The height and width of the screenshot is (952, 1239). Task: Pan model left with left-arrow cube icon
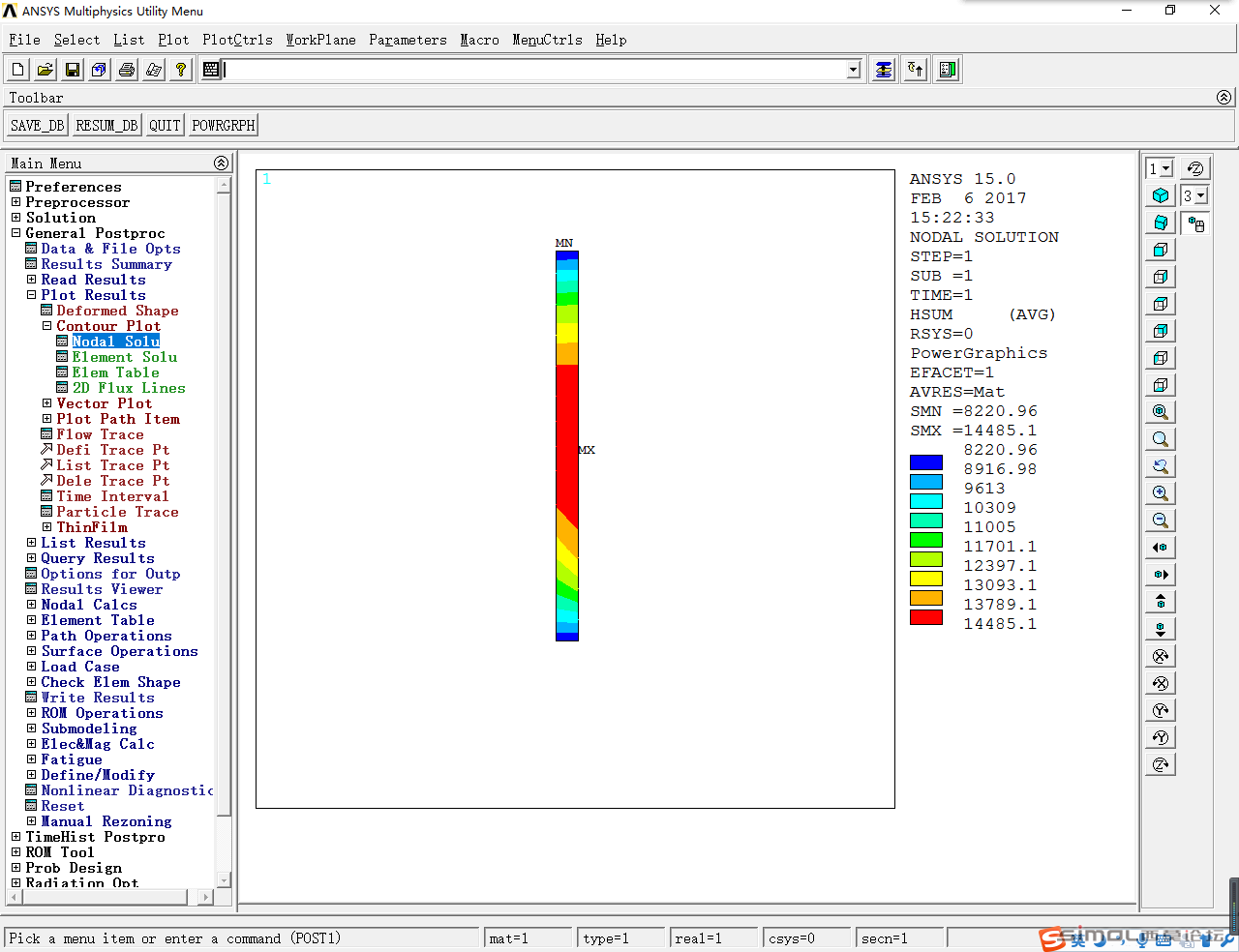pos(1161,548)
